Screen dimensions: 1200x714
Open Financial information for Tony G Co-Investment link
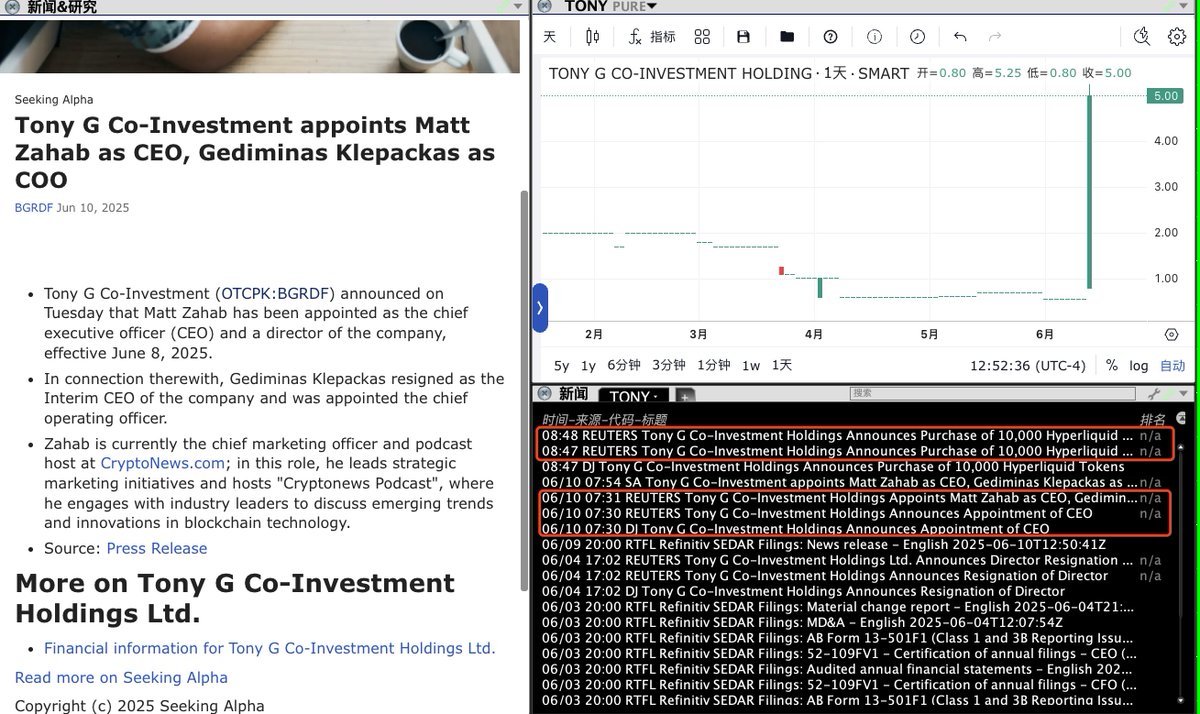(x=270, y=648)
